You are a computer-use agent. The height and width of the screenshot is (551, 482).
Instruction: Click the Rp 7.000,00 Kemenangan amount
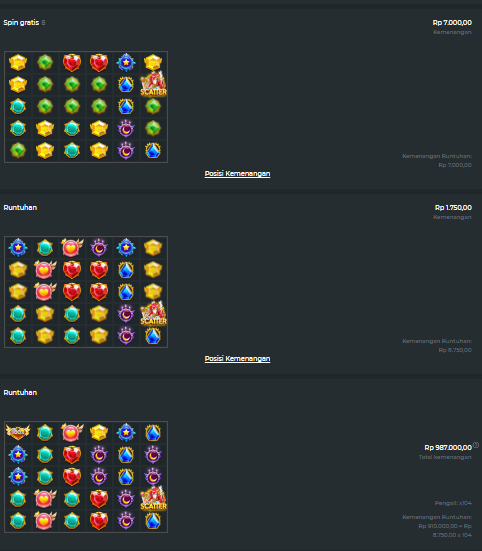point(452,22)
